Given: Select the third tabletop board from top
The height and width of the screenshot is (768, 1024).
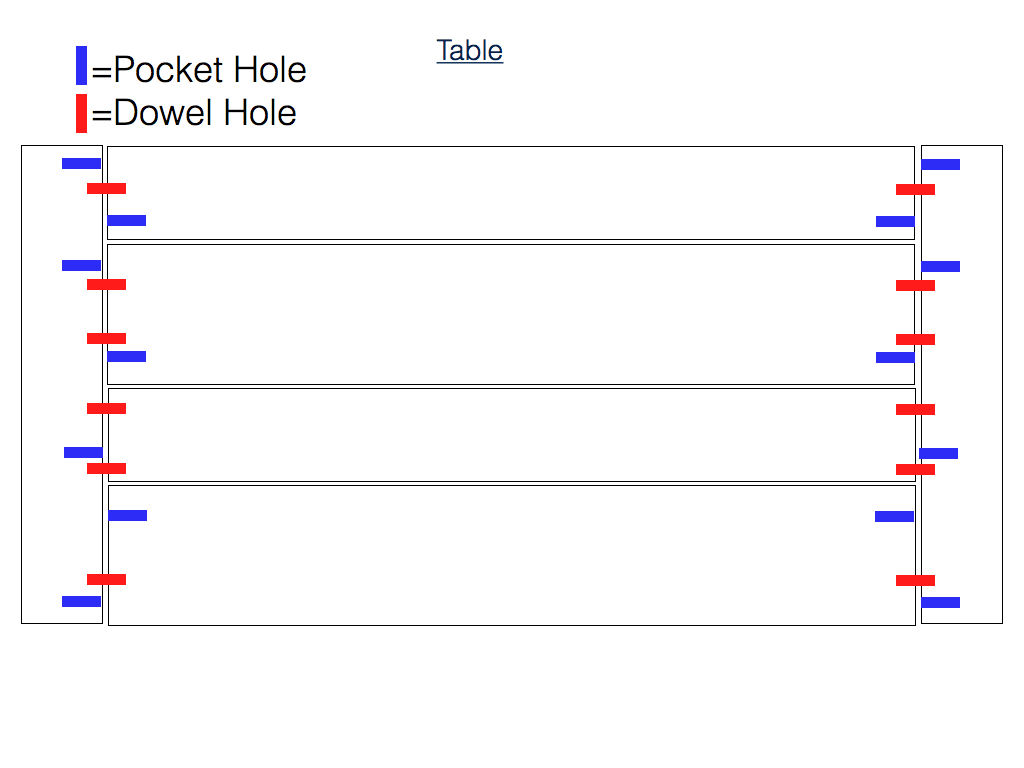Looking at the screenshot, I should click(x=512, y=435).
